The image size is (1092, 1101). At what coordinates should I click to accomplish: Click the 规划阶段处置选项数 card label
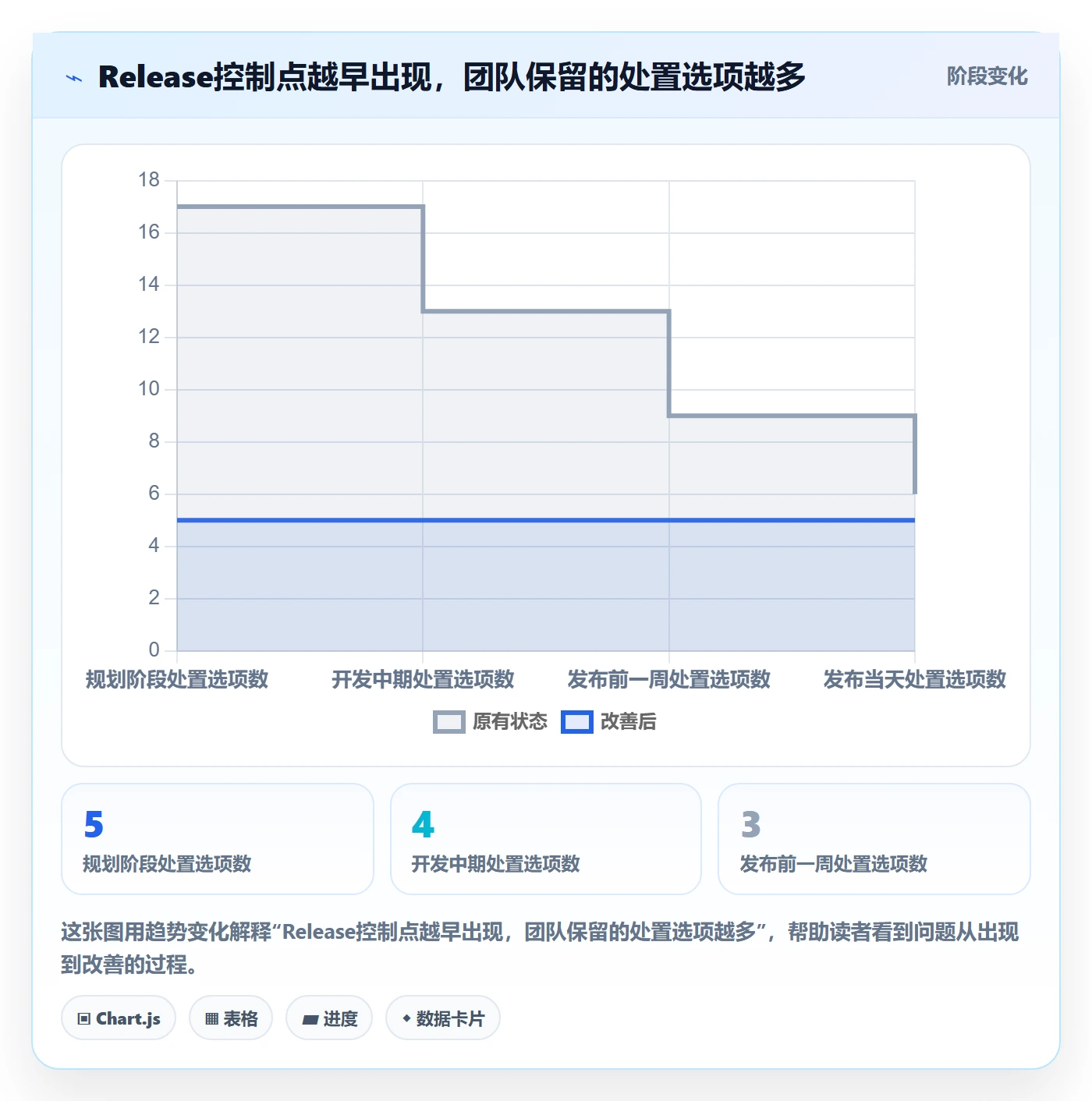click(x=167, y=864)
